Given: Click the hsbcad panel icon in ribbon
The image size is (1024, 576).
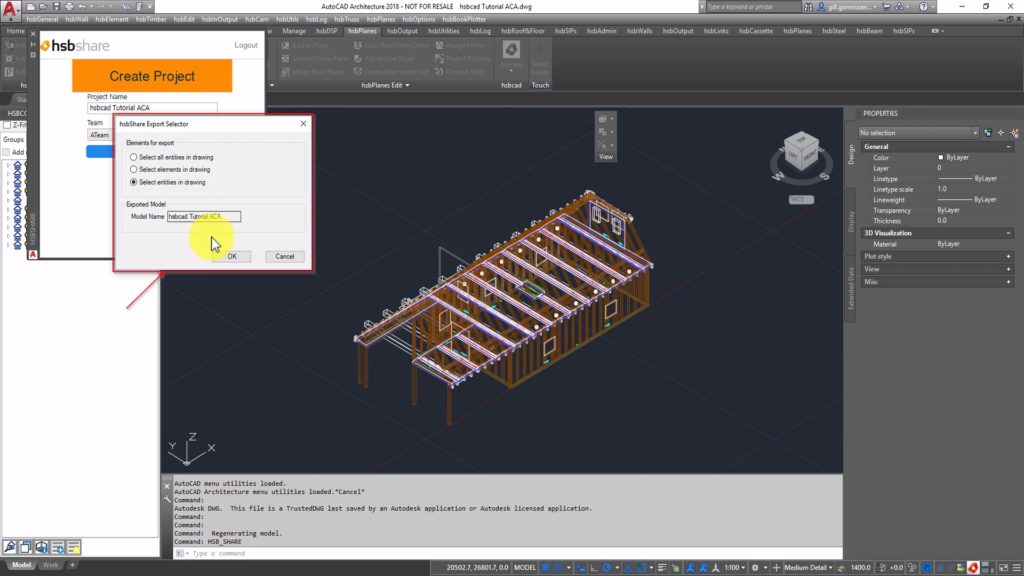Looking at the screenshot, I should point(511,50).
